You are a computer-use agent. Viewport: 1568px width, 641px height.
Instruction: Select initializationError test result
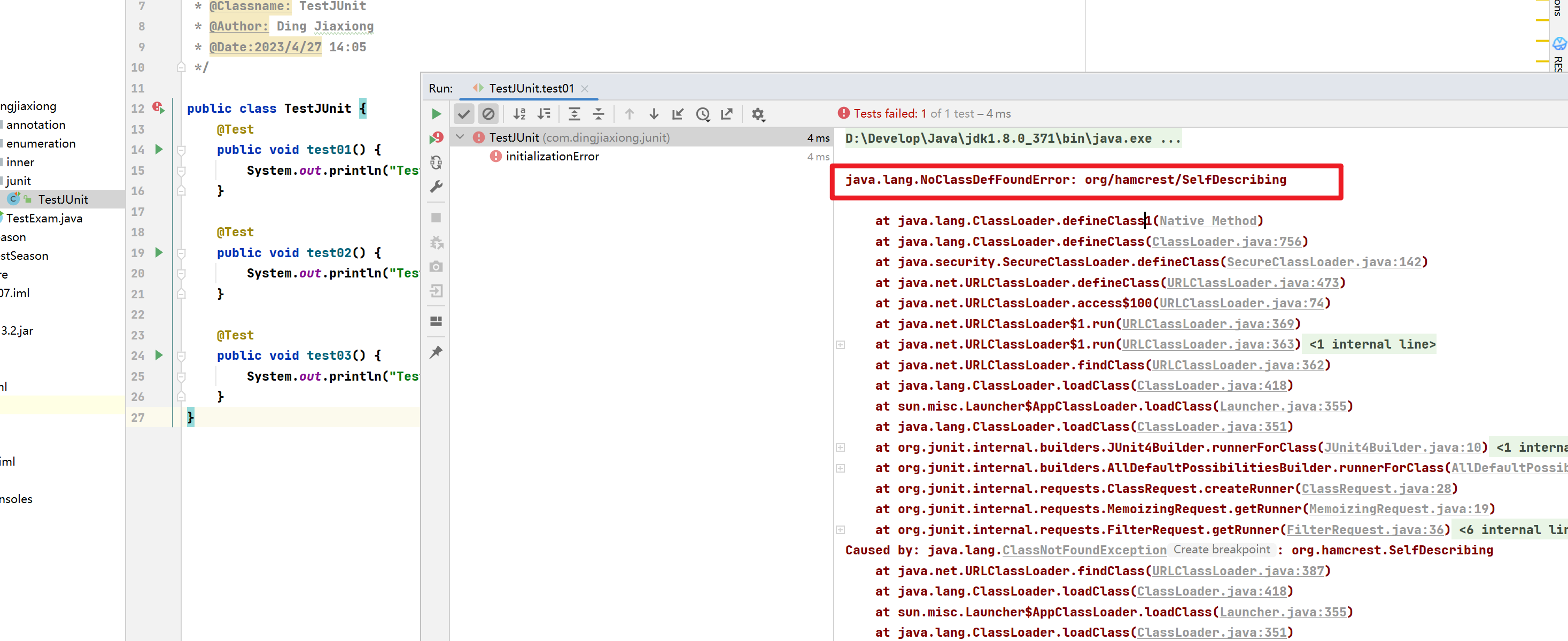[x=552, y=157]
